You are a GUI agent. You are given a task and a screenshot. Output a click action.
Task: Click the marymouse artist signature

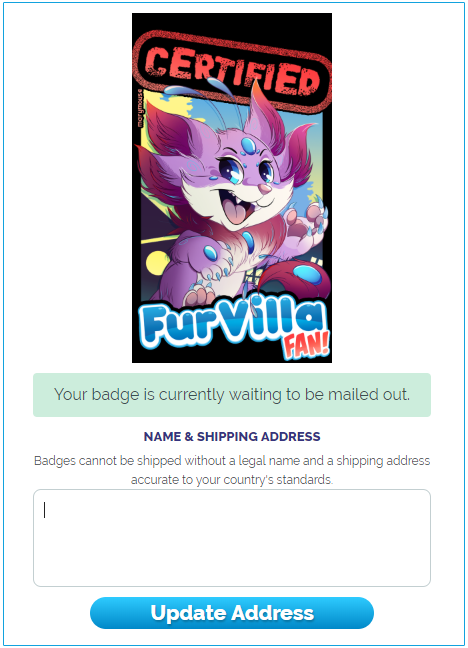coord(140,107)
